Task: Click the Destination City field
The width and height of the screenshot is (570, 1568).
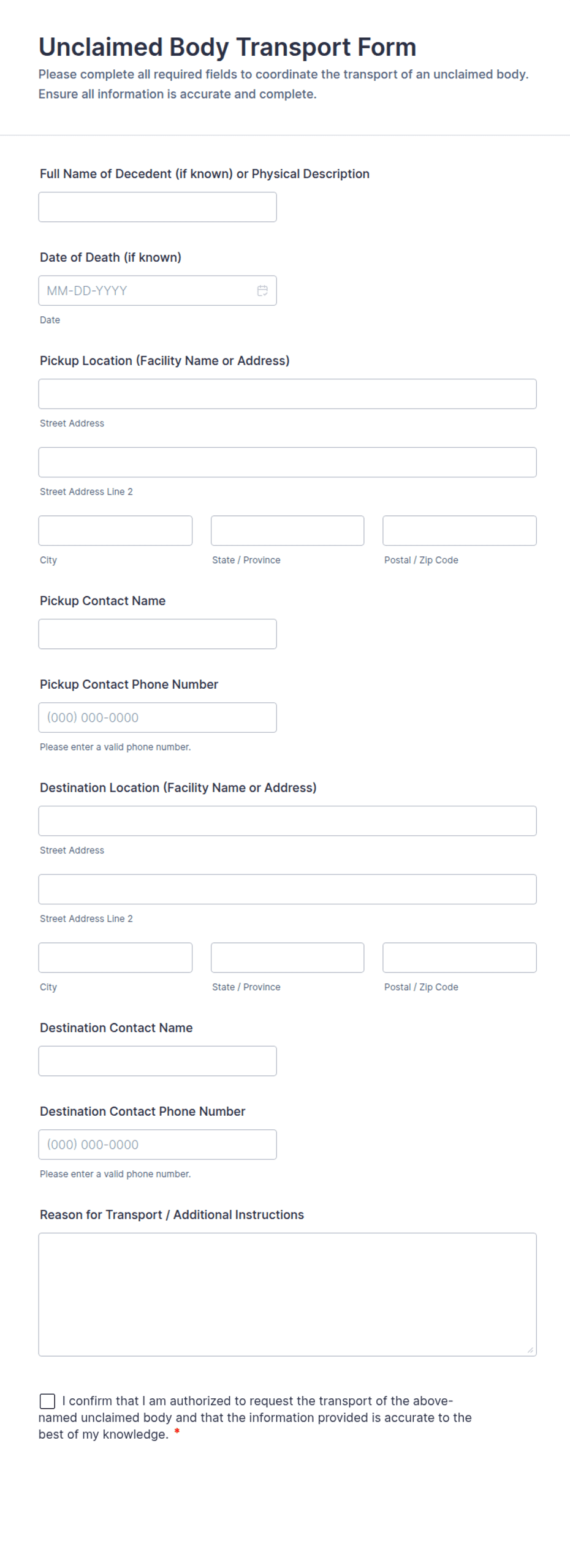Action: point(115,958)
